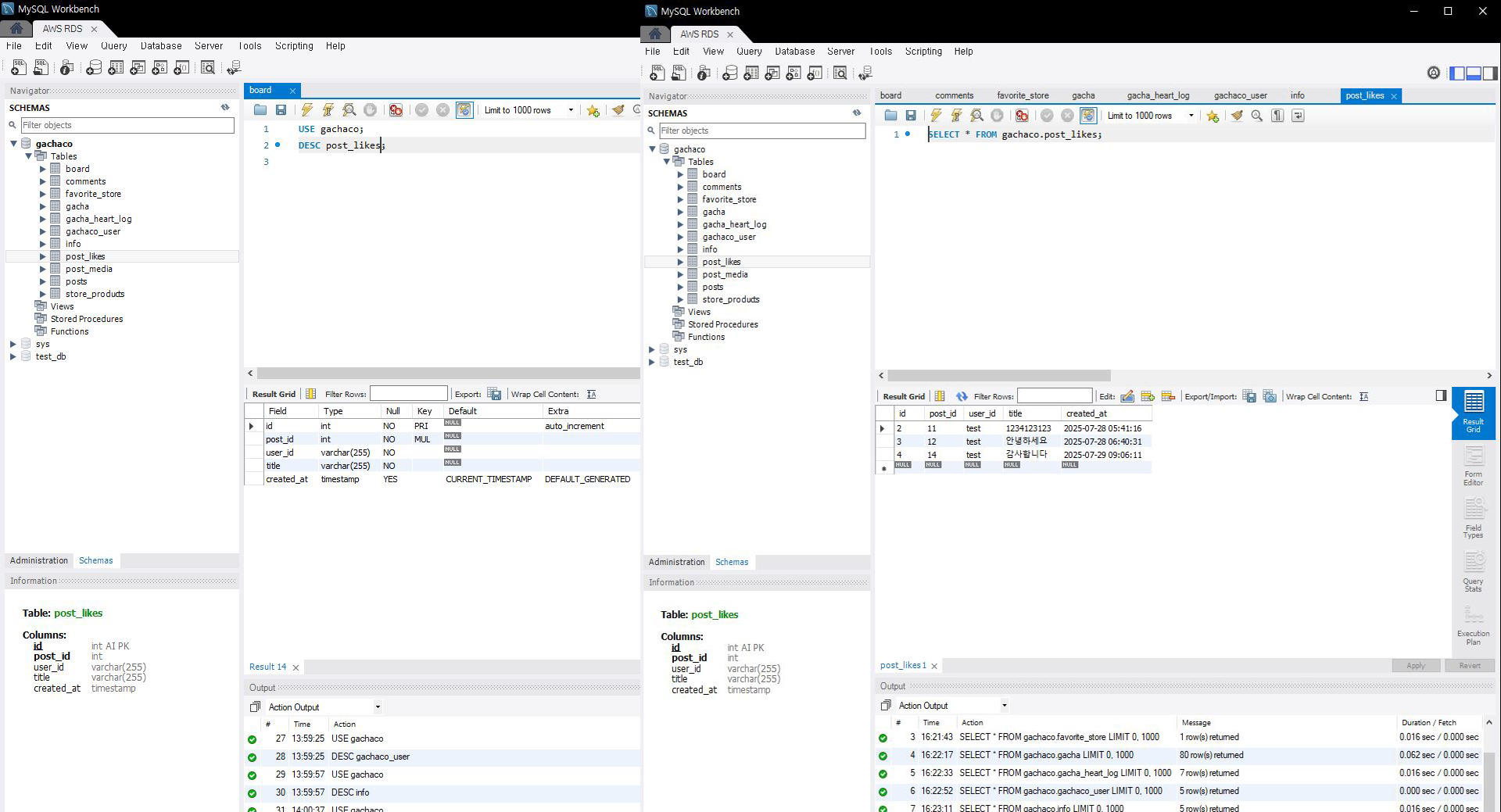1501x812 pixels.
Task: Close Result 14 tab in left window
Action: (x=296, y=667)
